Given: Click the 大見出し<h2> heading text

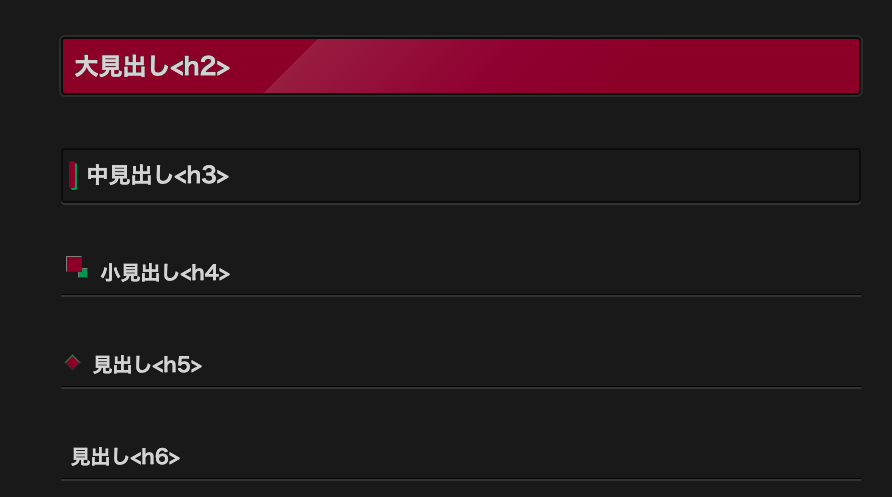Looking at the screenshot, I should [x=152, y=67].
